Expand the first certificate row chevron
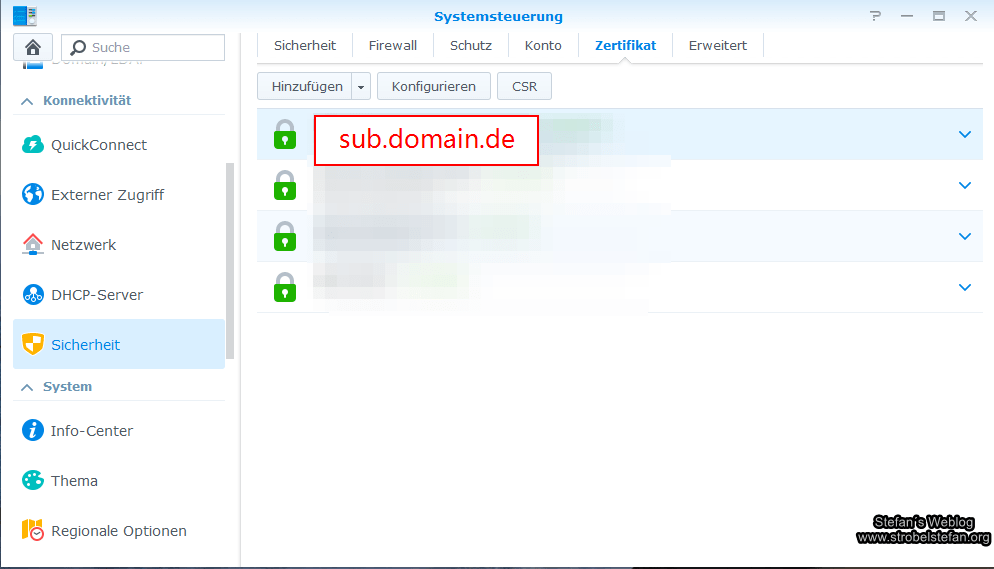Screen dimensions: 994x569 (965, 134)
